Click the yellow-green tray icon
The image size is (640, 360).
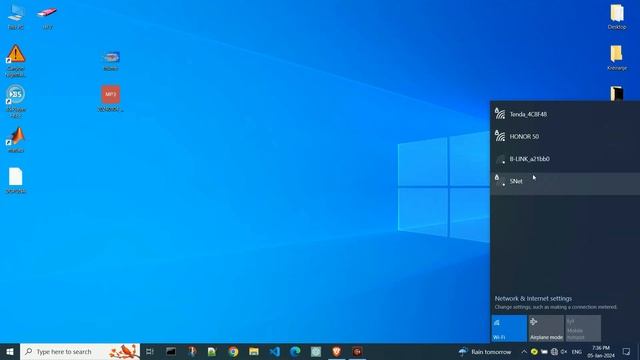[x=534, y=352]
